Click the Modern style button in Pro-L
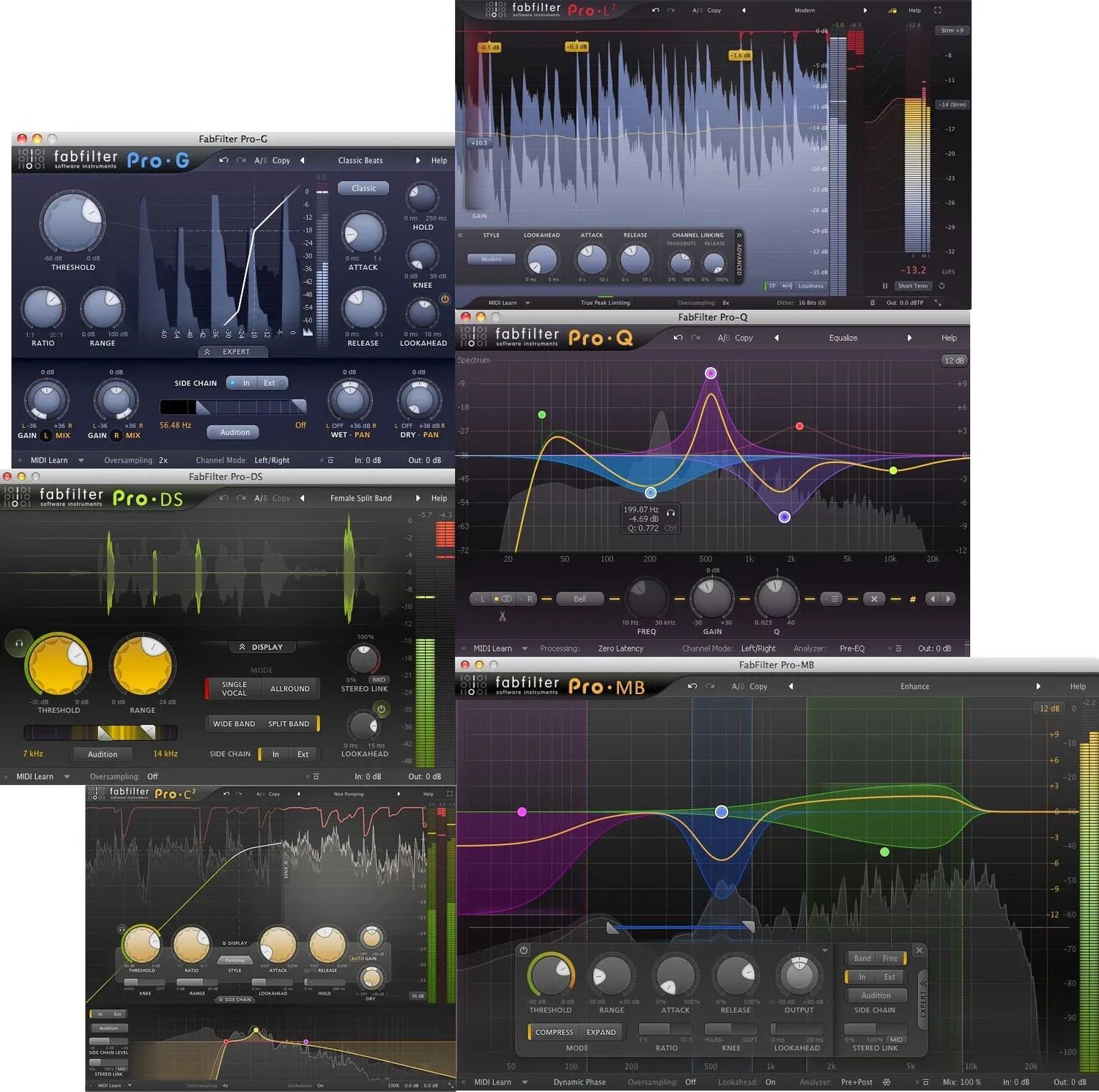The height and width of the screenshot is (1092, 1099). [491, 259]
